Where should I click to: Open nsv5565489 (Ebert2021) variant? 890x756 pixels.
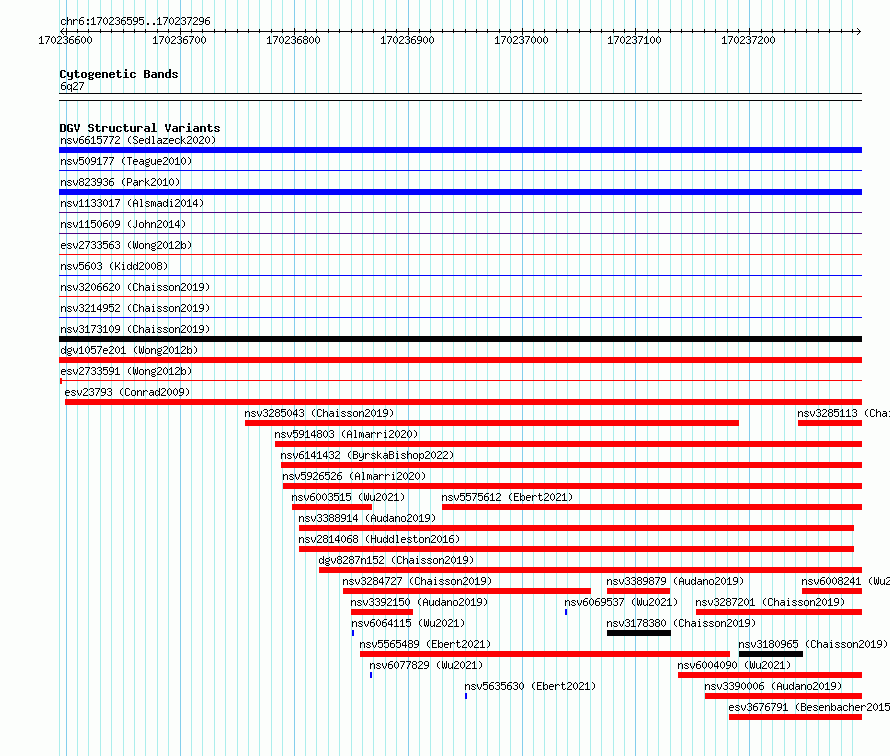[425, 644]
